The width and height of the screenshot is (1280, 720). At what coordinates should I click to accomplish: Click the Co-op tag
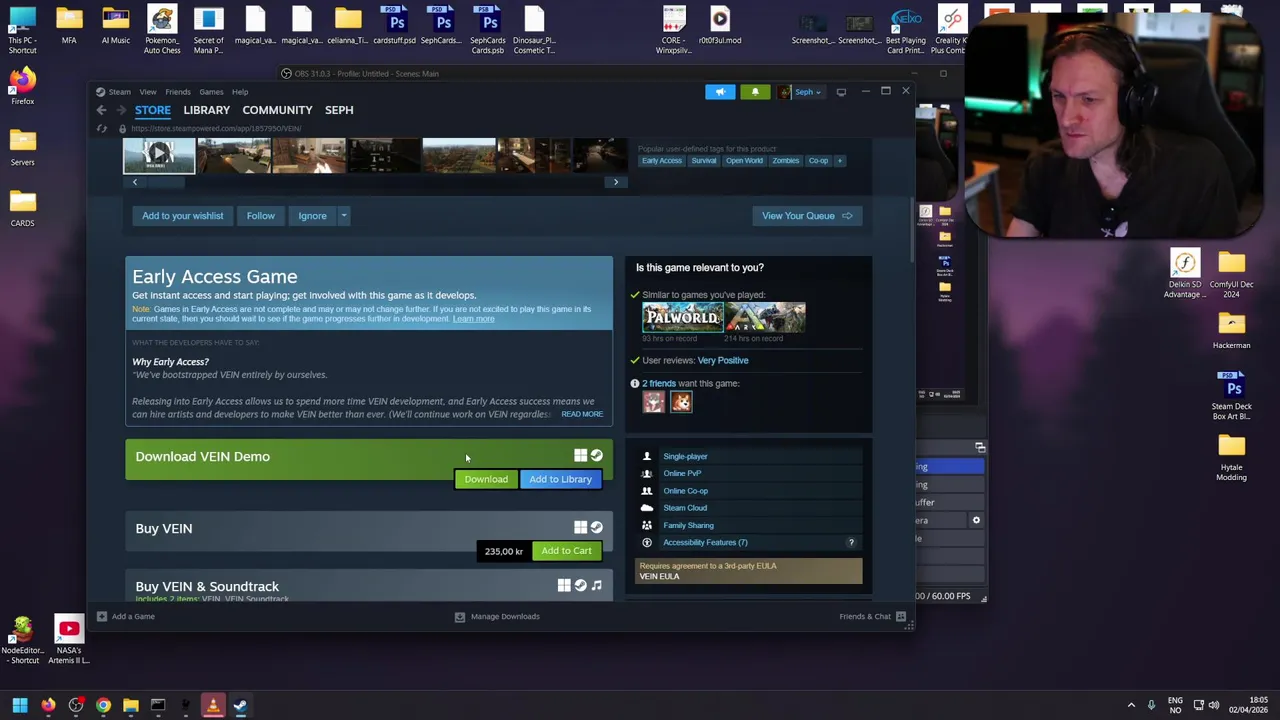(x=818, y=161)
